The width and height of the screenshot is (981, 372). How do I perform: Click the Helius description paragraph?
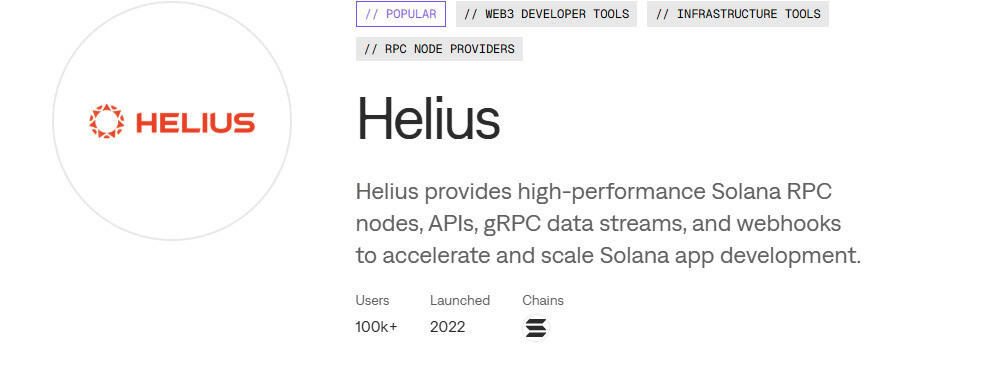tap(608, 223)
